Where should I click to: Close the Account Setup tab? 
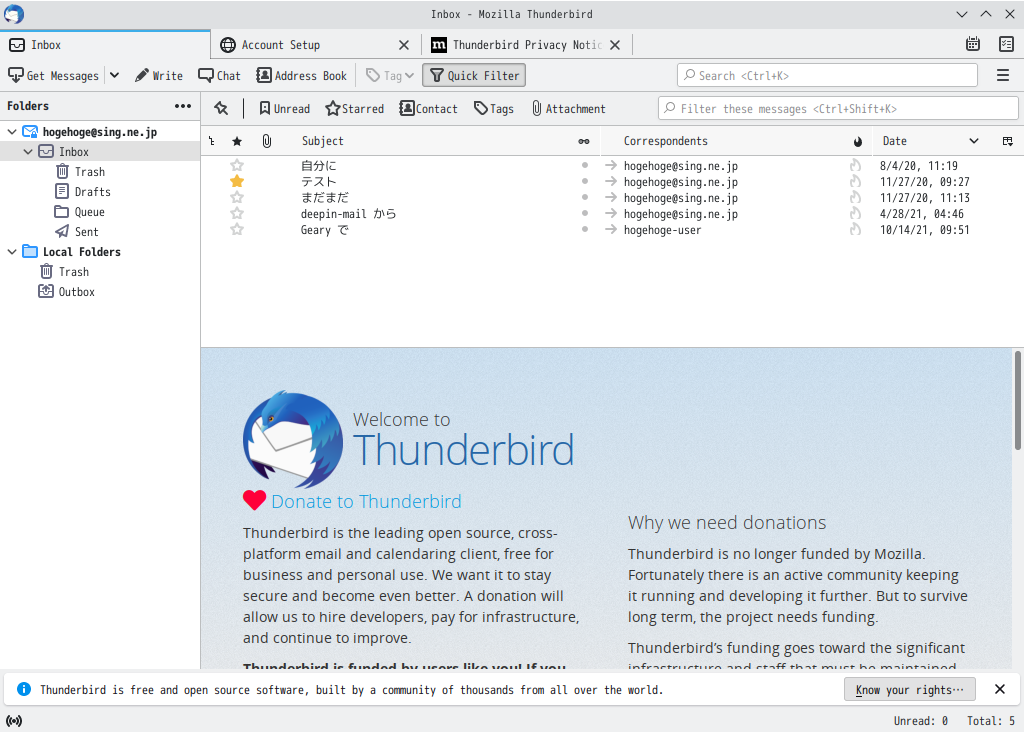click(404, 45)
